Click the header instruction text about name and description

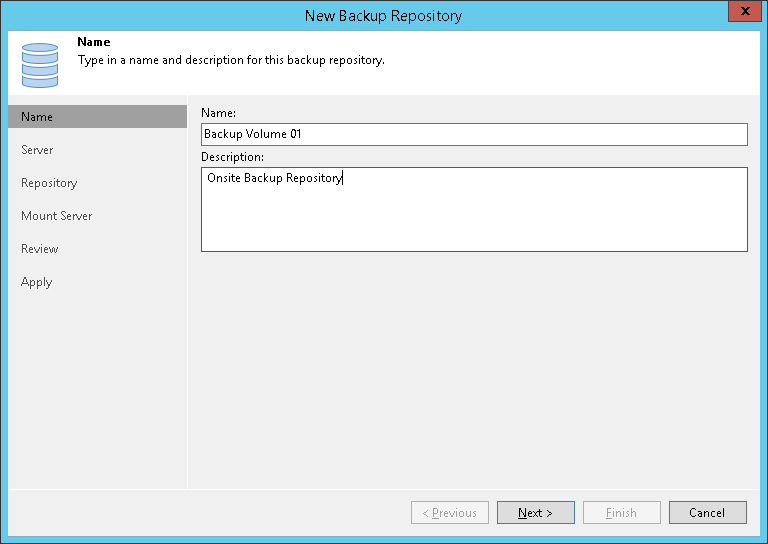tap(231, 60)
